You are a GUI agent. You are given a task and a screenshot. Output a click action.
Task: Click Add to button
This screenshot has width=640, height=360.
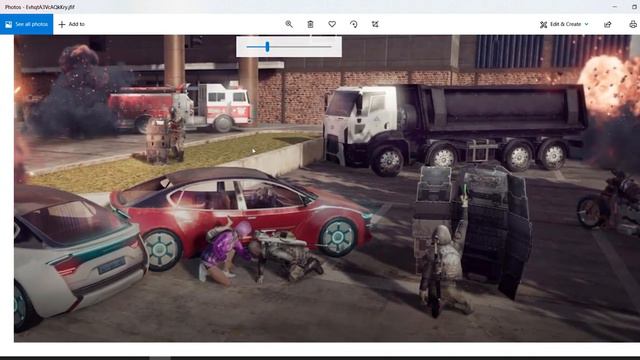71,24
